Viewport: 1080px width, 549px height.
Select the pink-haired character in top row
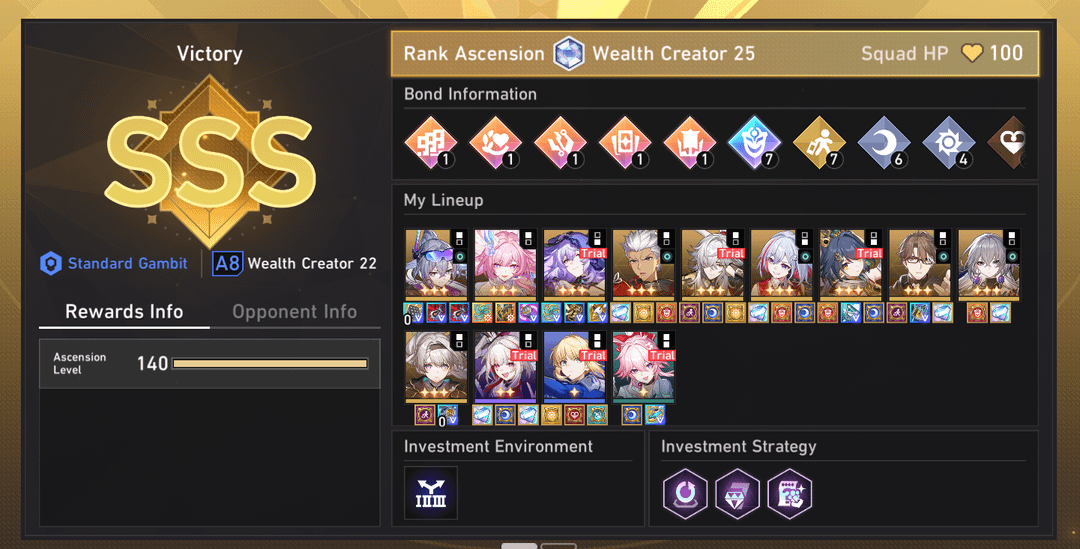(x=506, y=265)
